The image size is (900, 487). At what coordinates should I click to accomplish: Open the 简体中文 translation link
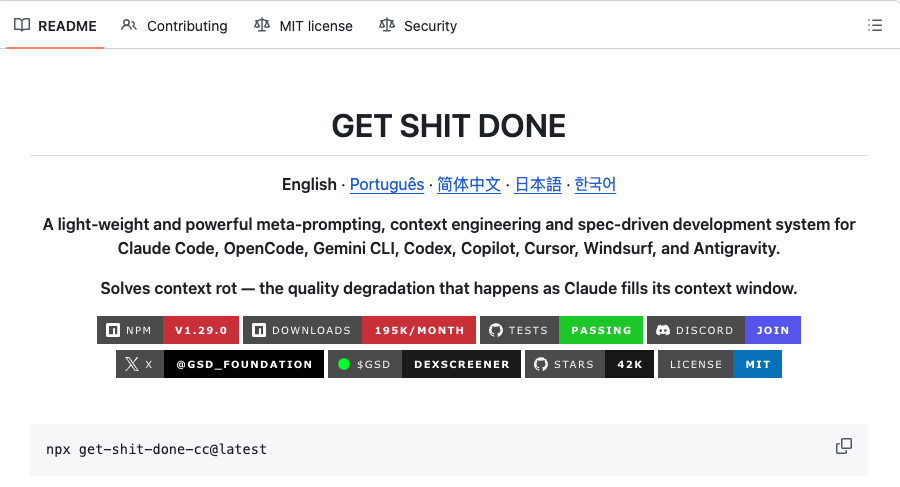tap(469, 184)
